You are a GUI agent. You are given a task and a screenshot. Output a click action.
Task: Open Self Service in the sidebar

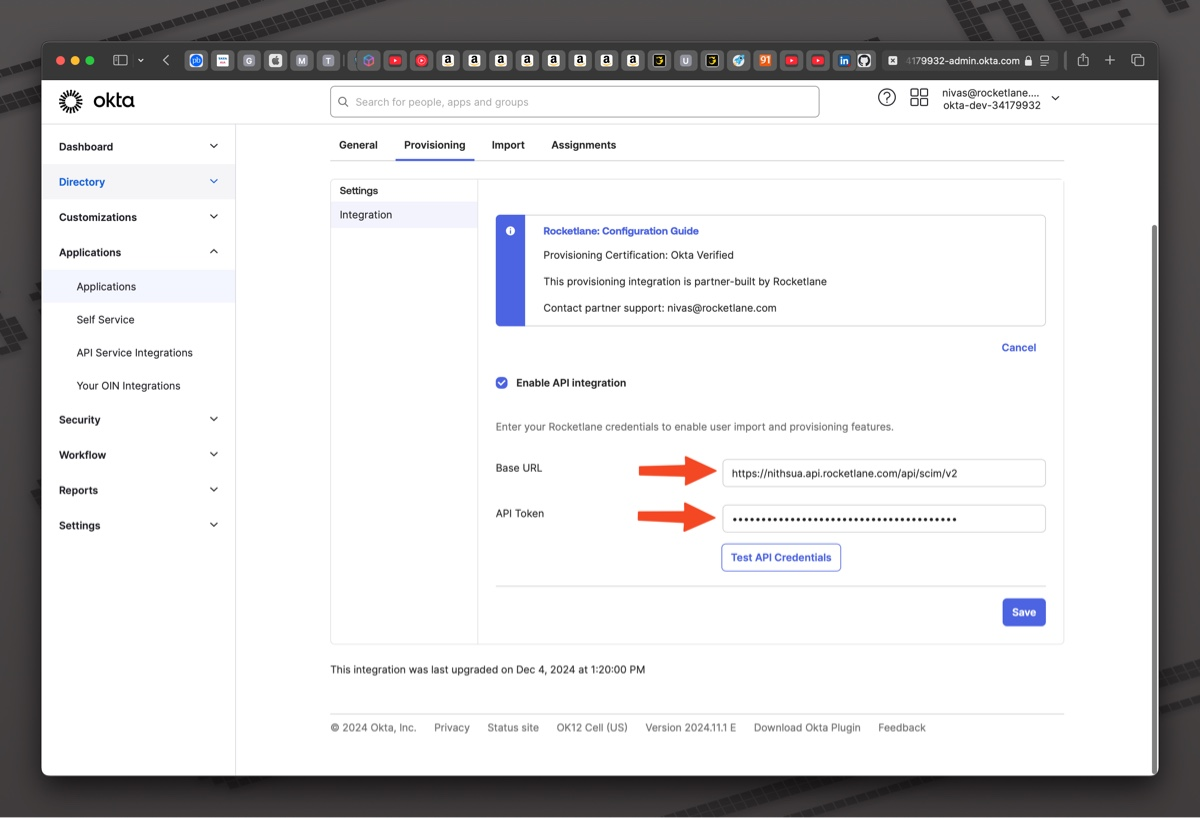click(x=138, y=319)
